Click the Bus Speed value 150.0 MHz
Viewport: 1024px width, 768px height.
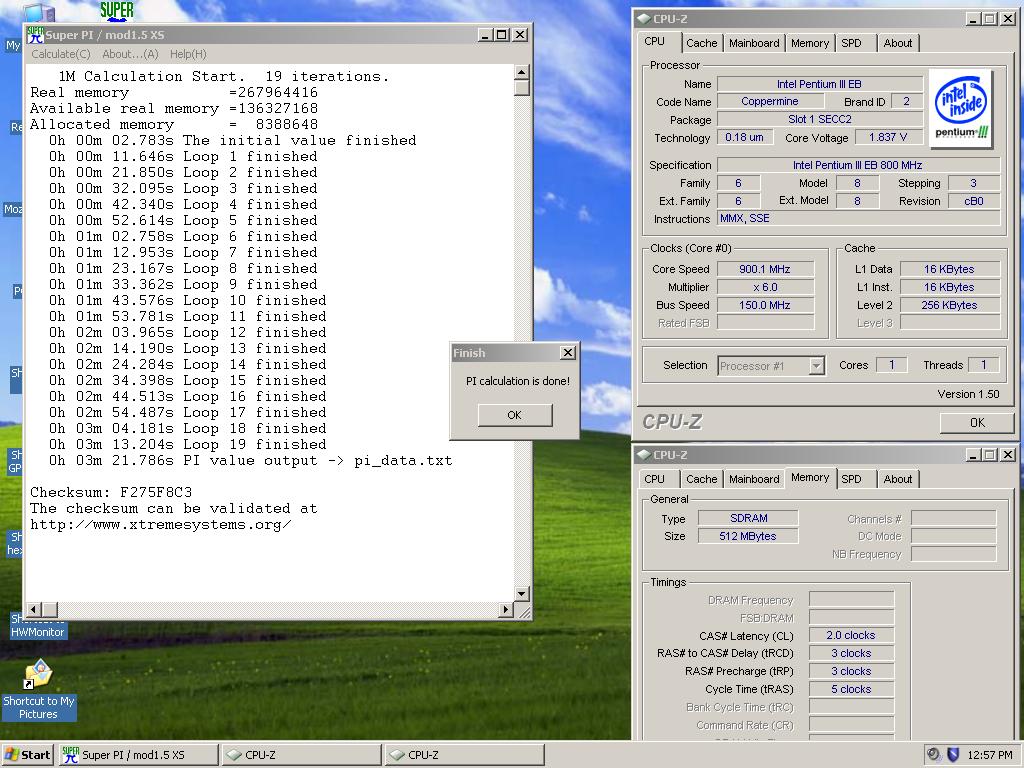point(765,305)
